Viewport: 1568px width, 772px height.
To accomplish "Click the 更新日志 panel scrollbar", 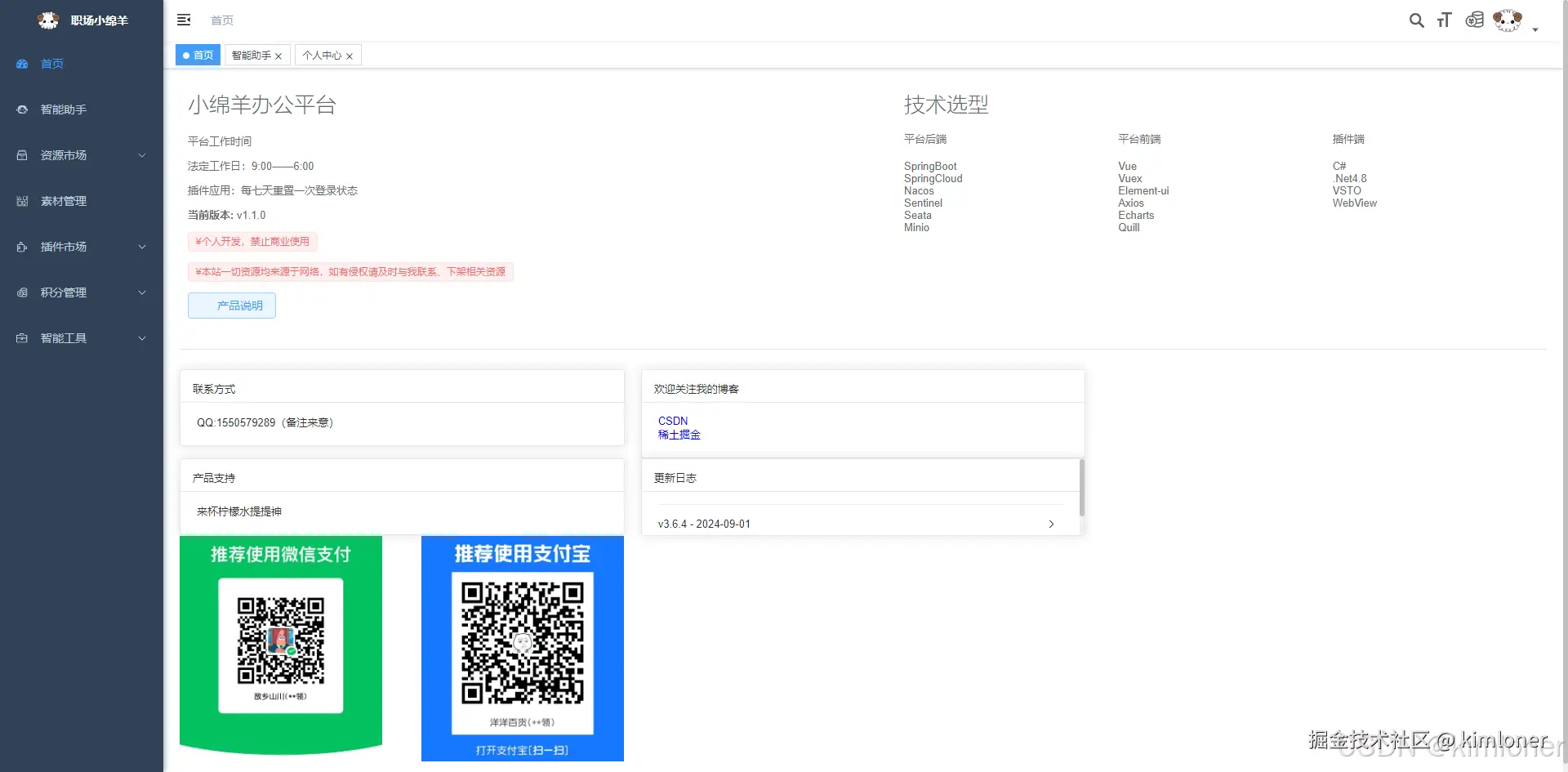I will tap(1082, 488).
